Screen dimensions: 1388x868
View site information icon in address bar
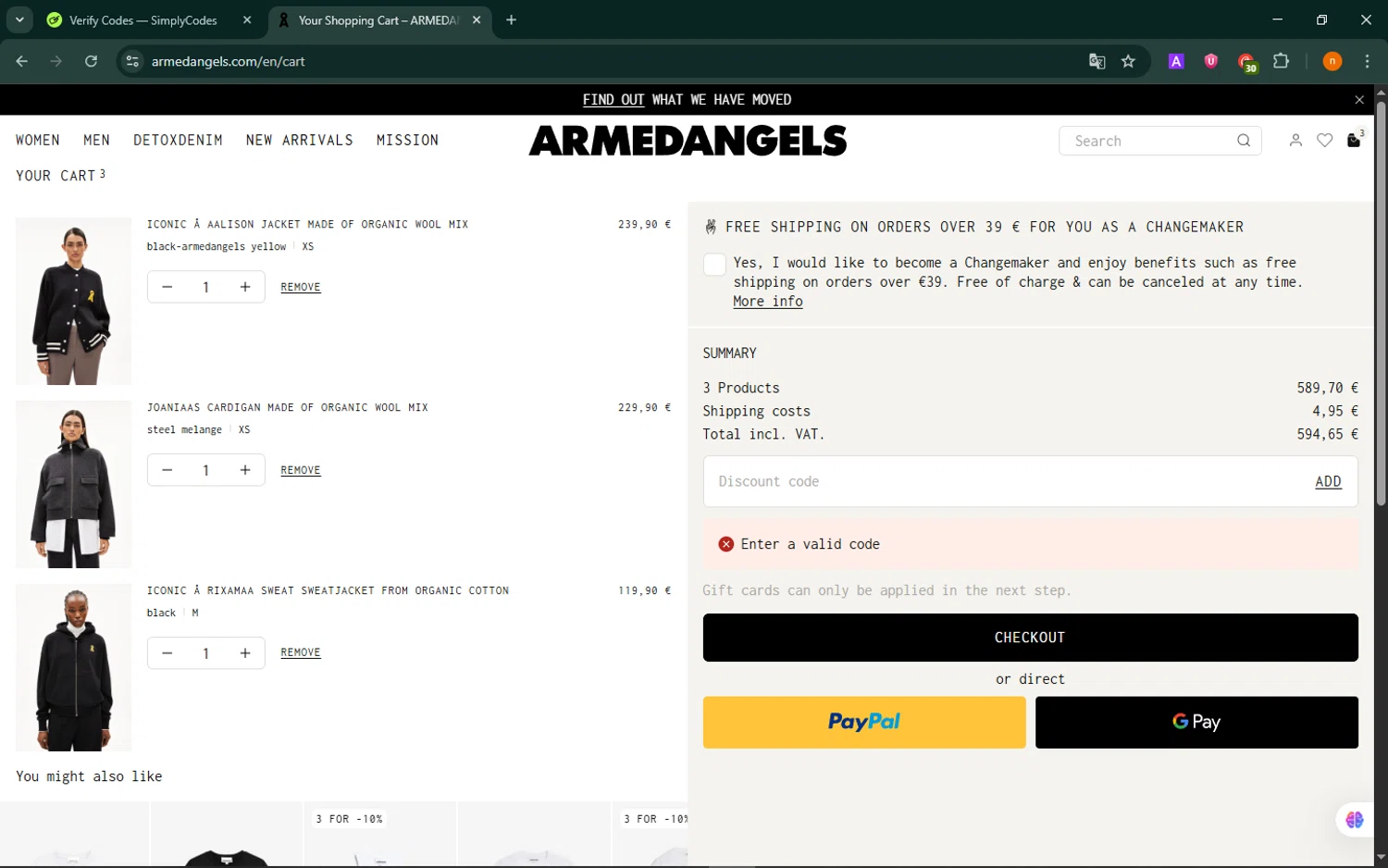[x=132, y=61]
